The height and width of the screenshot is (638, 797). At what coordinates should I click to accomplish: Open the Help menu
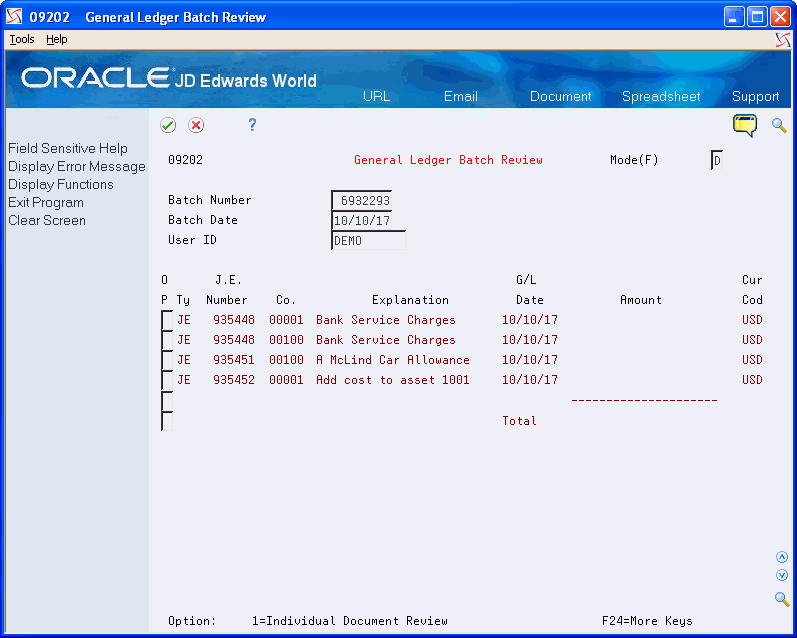(56, 39)
